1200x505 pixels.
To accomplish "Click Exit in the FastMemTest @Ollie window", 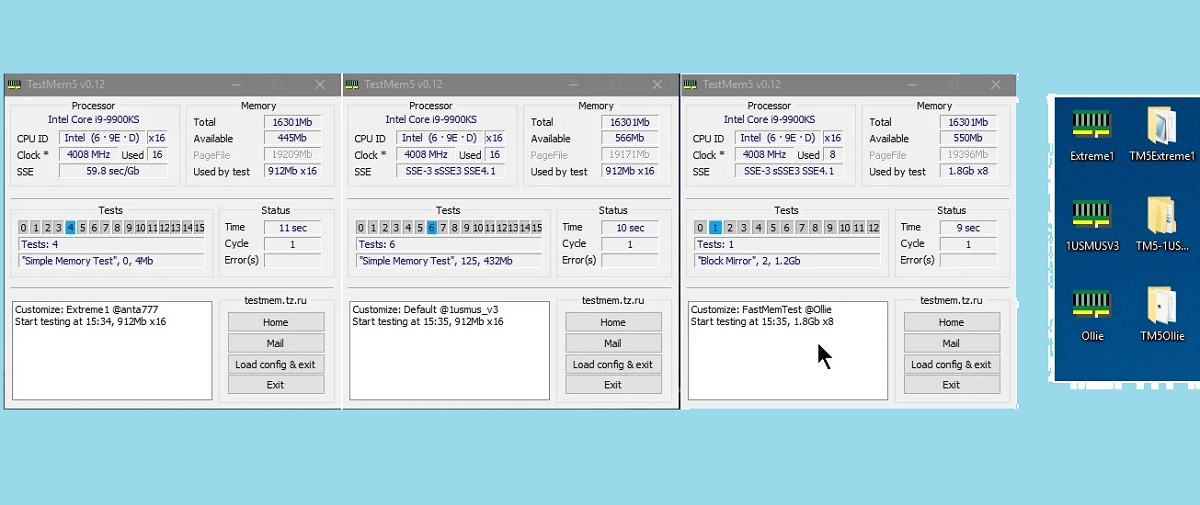I will (x=952, y=385).
